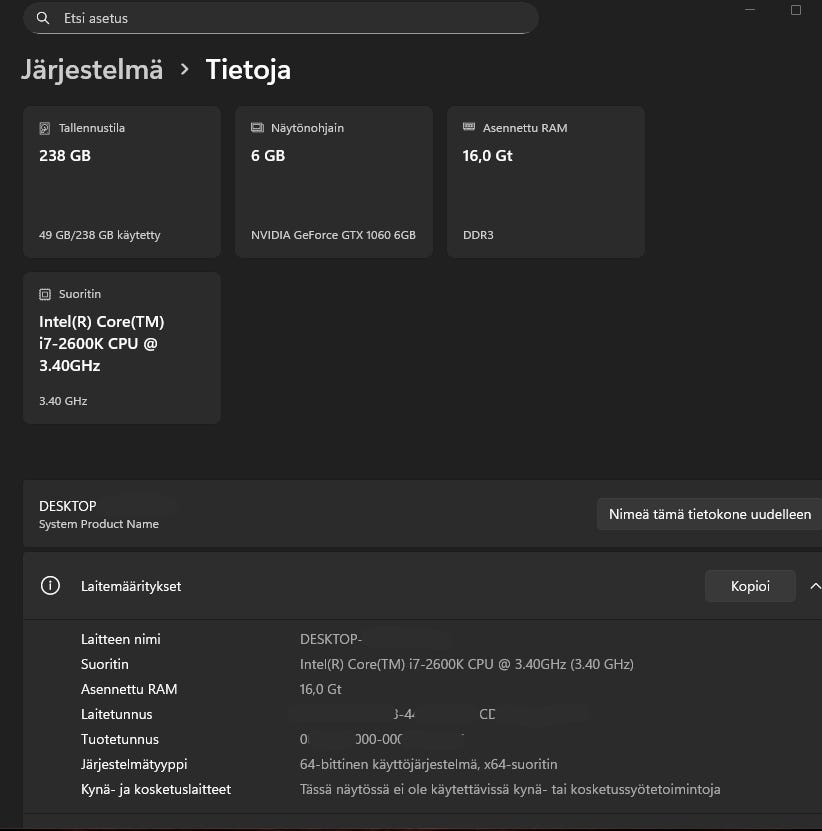
Task: Click the Näytönohjain card
Action: click(x=333, y=181)
